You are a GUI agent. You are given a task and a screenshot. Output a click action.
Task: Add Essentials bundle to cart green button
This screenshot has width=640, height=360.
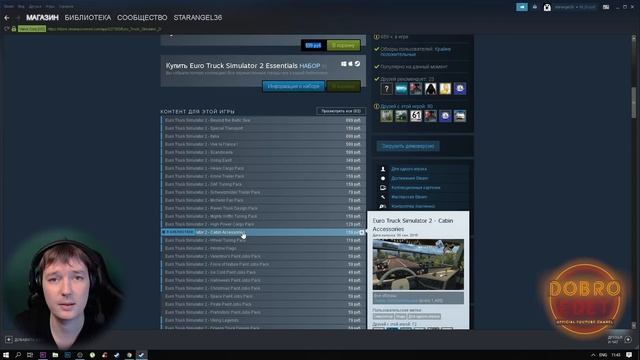click(343, 86)
